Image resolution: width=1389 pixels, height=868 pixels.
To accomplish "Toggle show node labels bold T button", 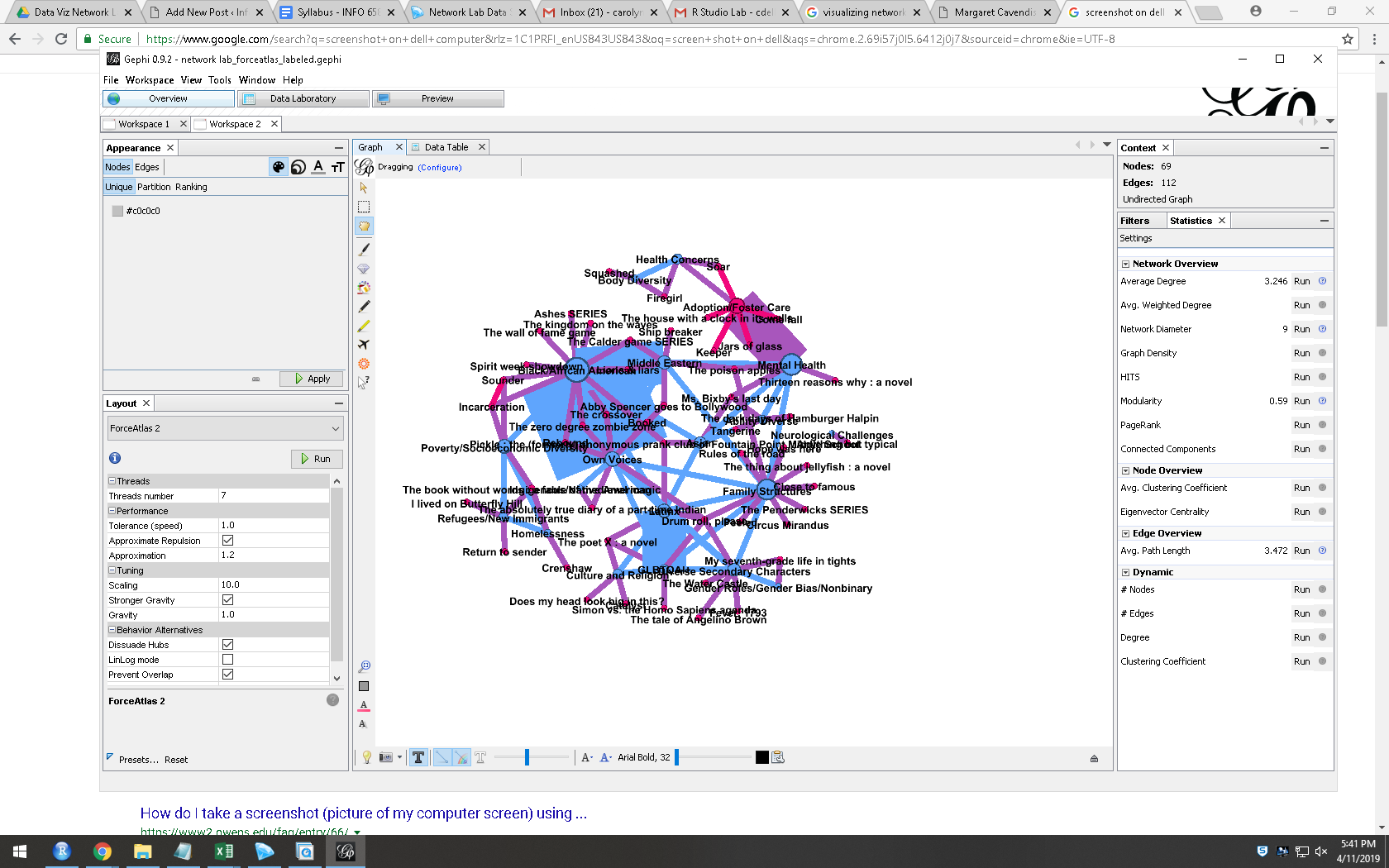I will [x=418, y=757].
